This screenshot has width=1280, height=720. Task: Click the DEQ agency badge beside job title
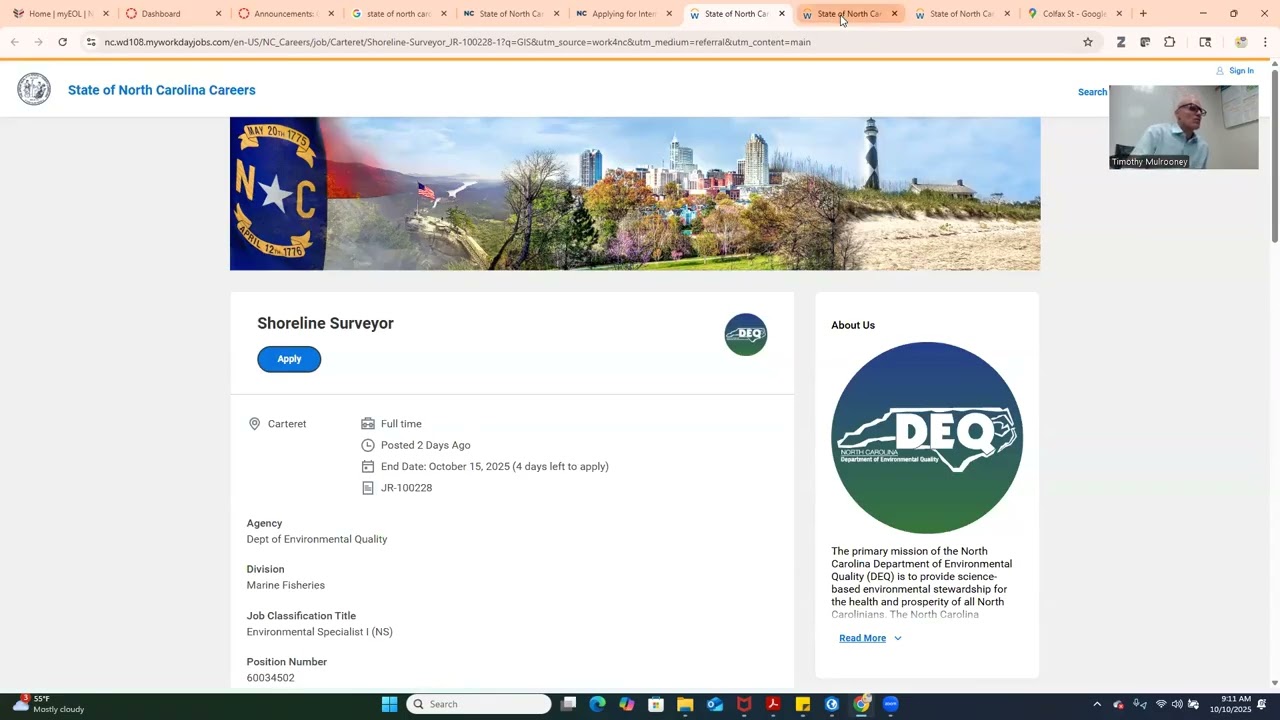pyautogui.click(x=746, y=335)
